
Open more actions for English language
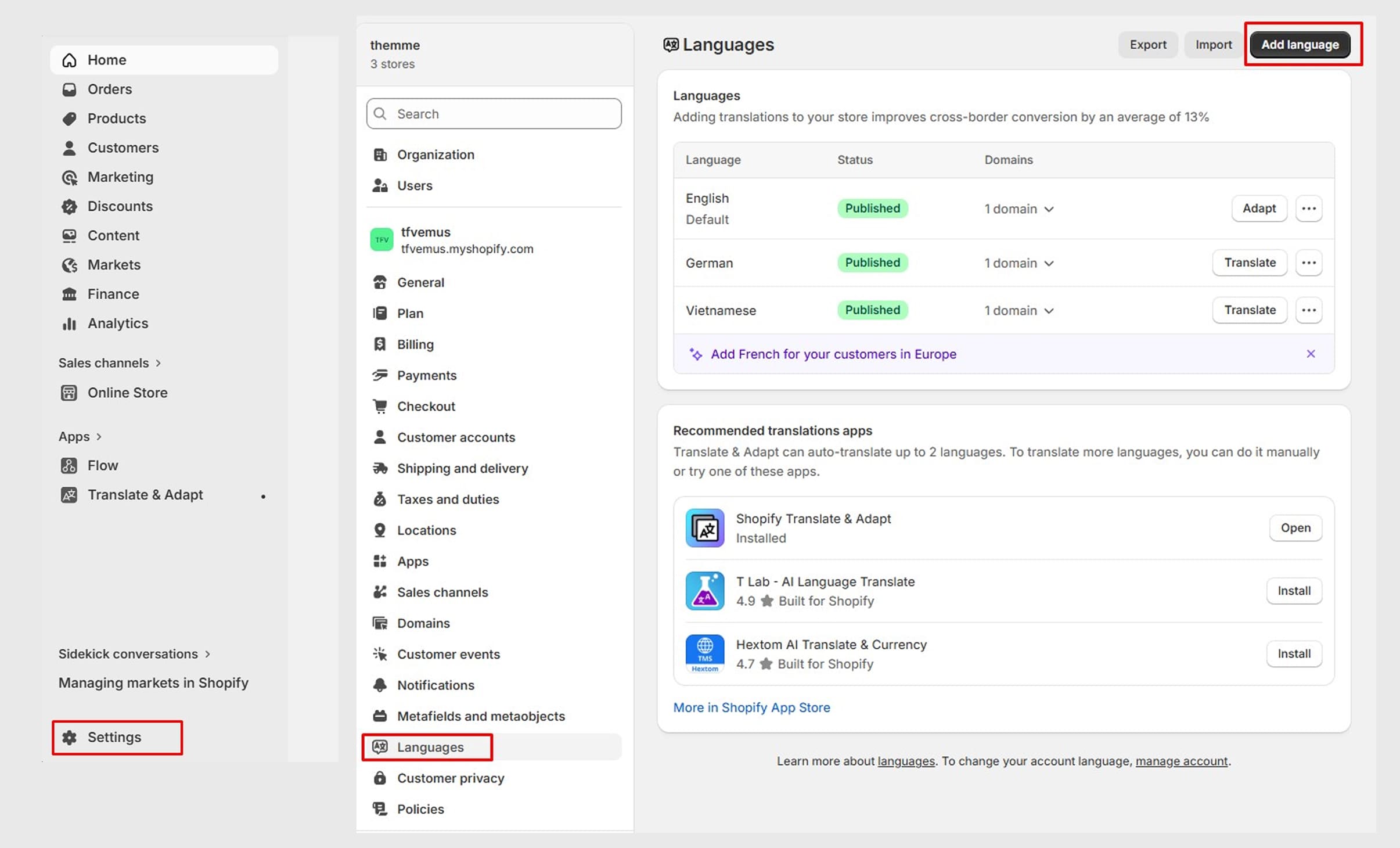1308,209
